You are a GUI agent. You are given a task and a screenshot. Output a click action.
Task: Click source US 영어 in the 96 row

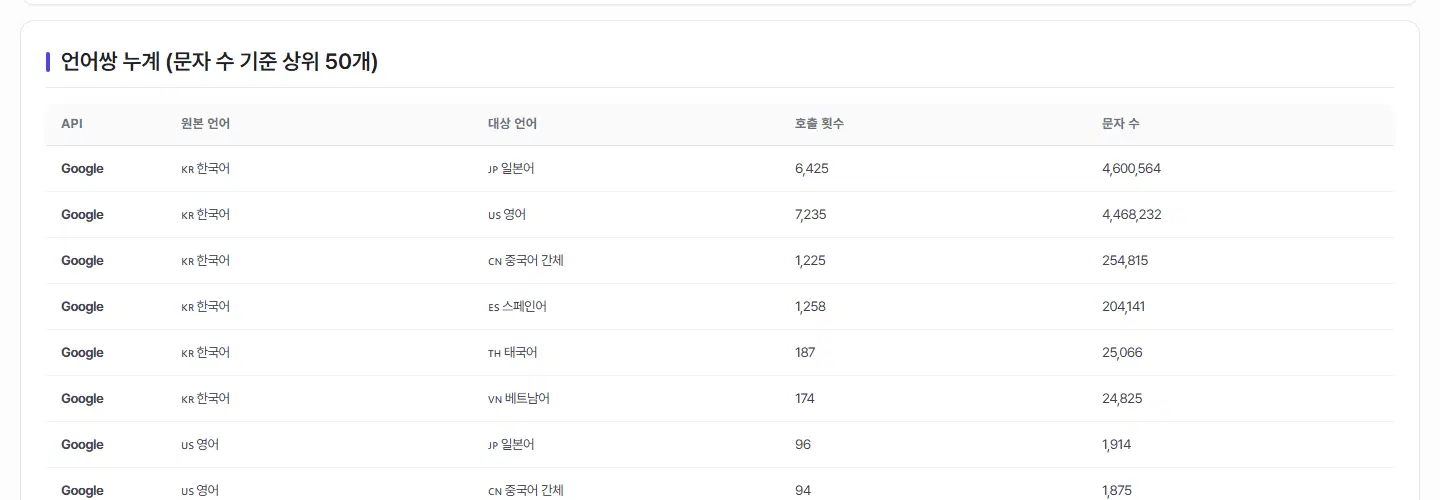200,445
